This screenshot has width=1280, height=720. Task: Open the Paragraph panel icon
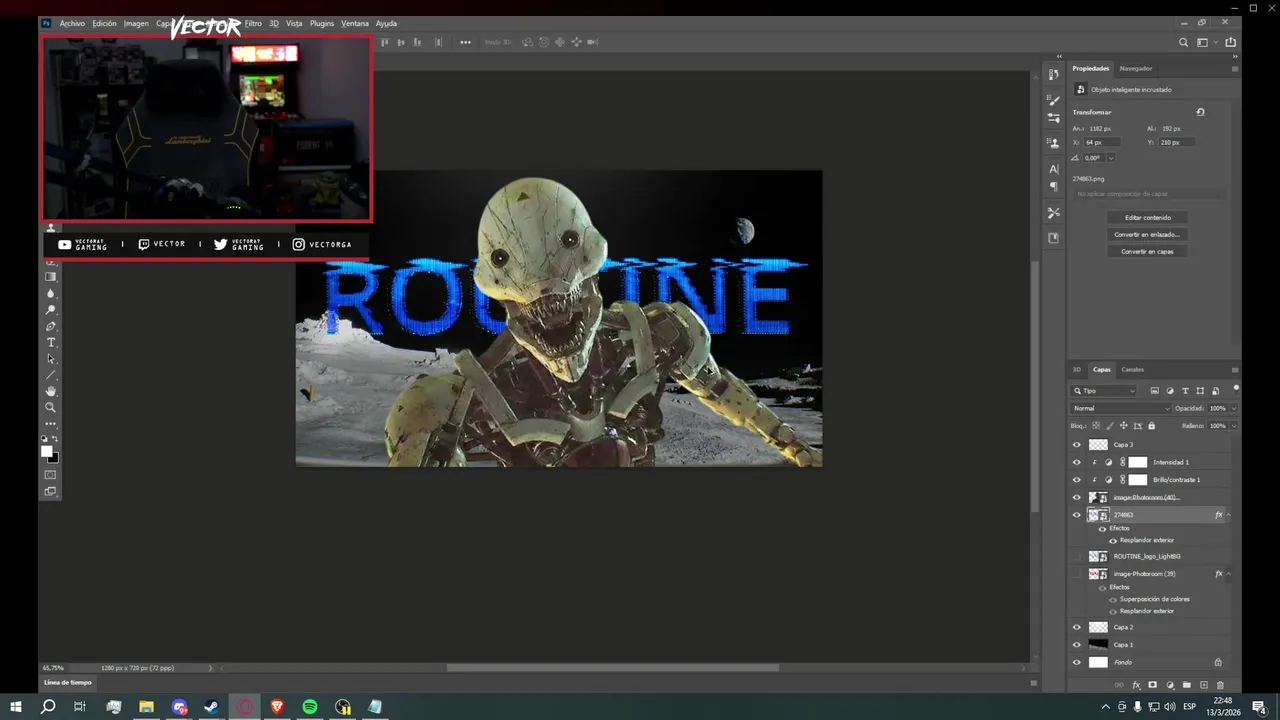[x=1053, y=187]
